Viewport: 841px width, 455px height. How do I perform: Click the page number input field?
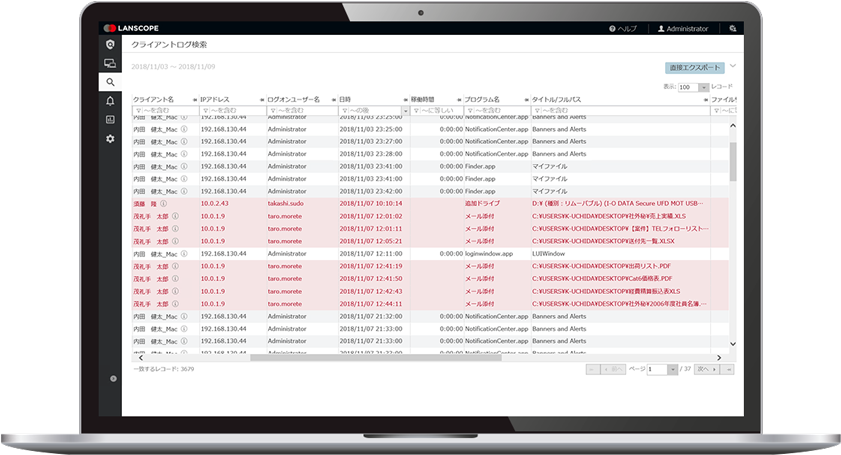[656, 370]
